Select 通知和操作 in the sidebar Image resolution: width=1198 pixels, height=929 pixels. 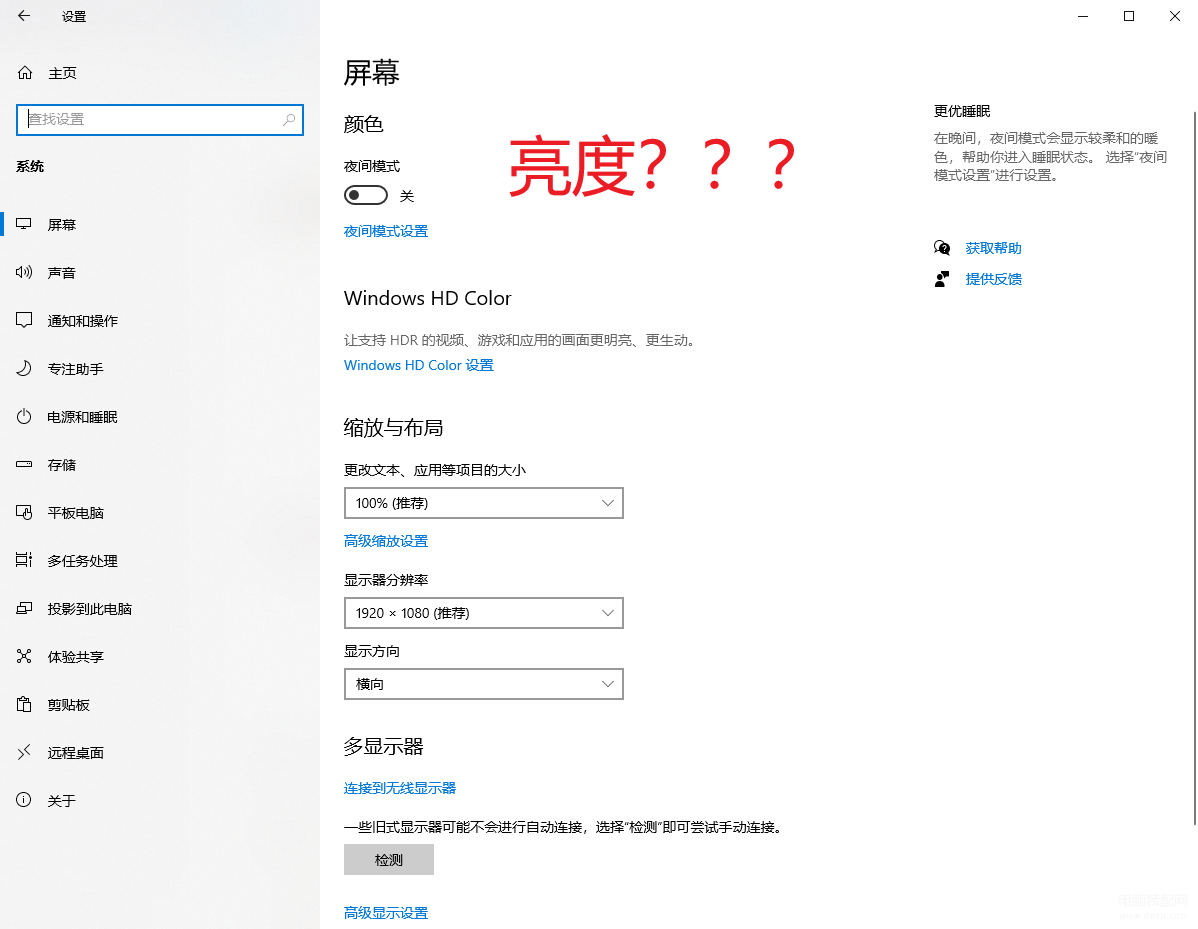point(160,321)
